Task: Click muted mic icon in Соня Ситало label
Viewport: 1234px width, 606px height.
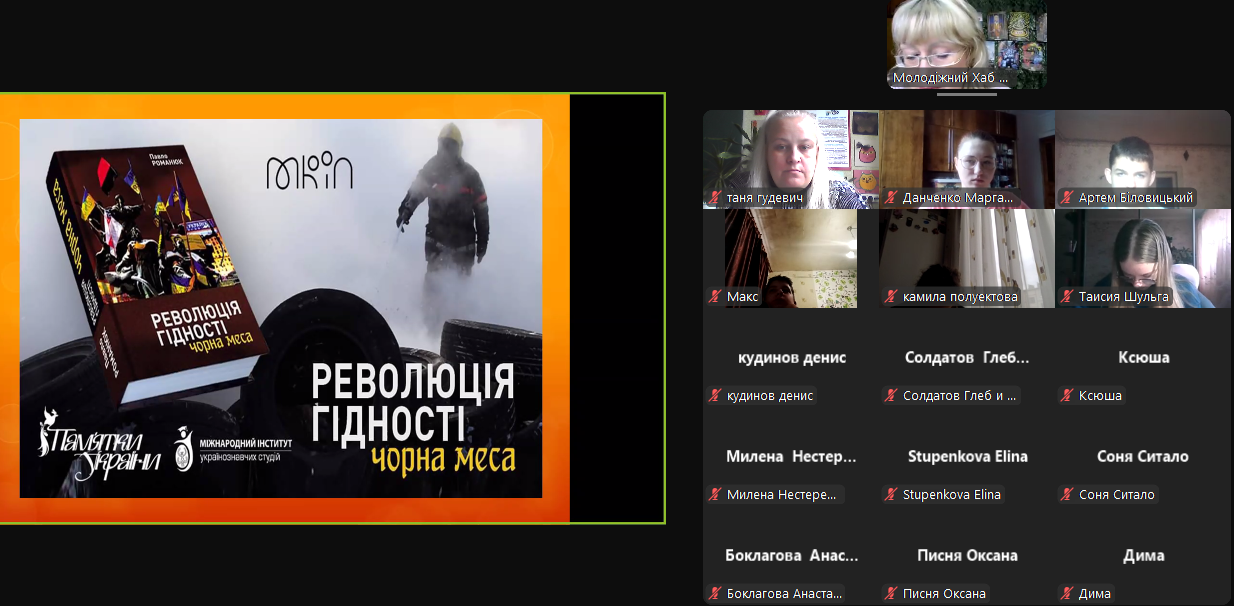Action: click(x=1067, y=495)
